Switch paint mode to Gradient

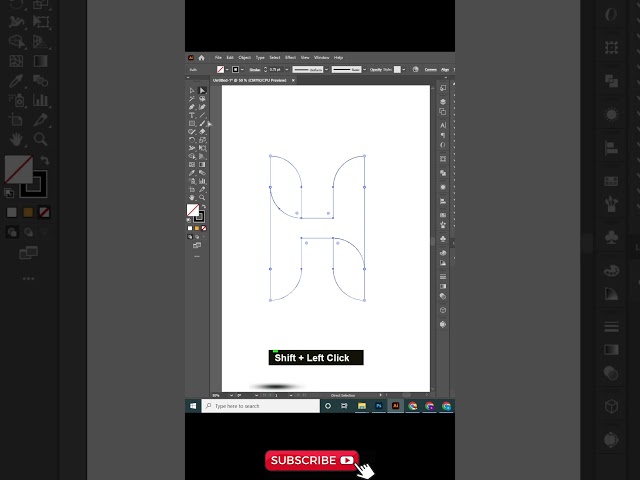(197, 228)
